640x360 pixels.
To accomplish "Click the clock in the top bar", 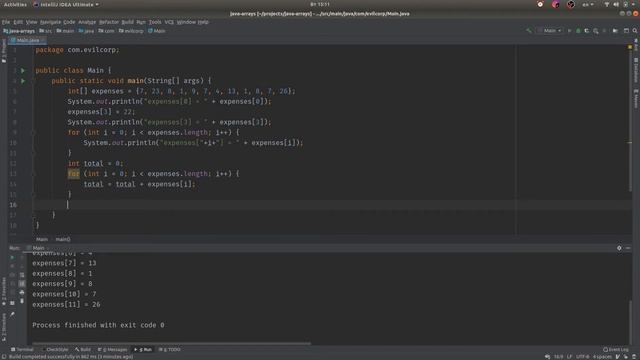I will (x=320, y=4).
